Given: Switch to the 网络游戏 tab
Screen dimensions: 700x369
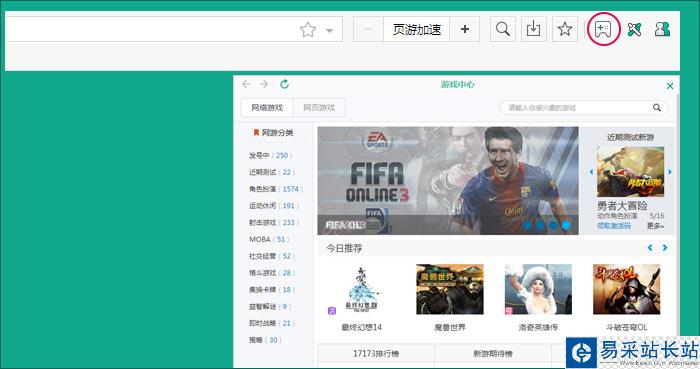Looking at the screenshot, I should [x=267, y=108].
